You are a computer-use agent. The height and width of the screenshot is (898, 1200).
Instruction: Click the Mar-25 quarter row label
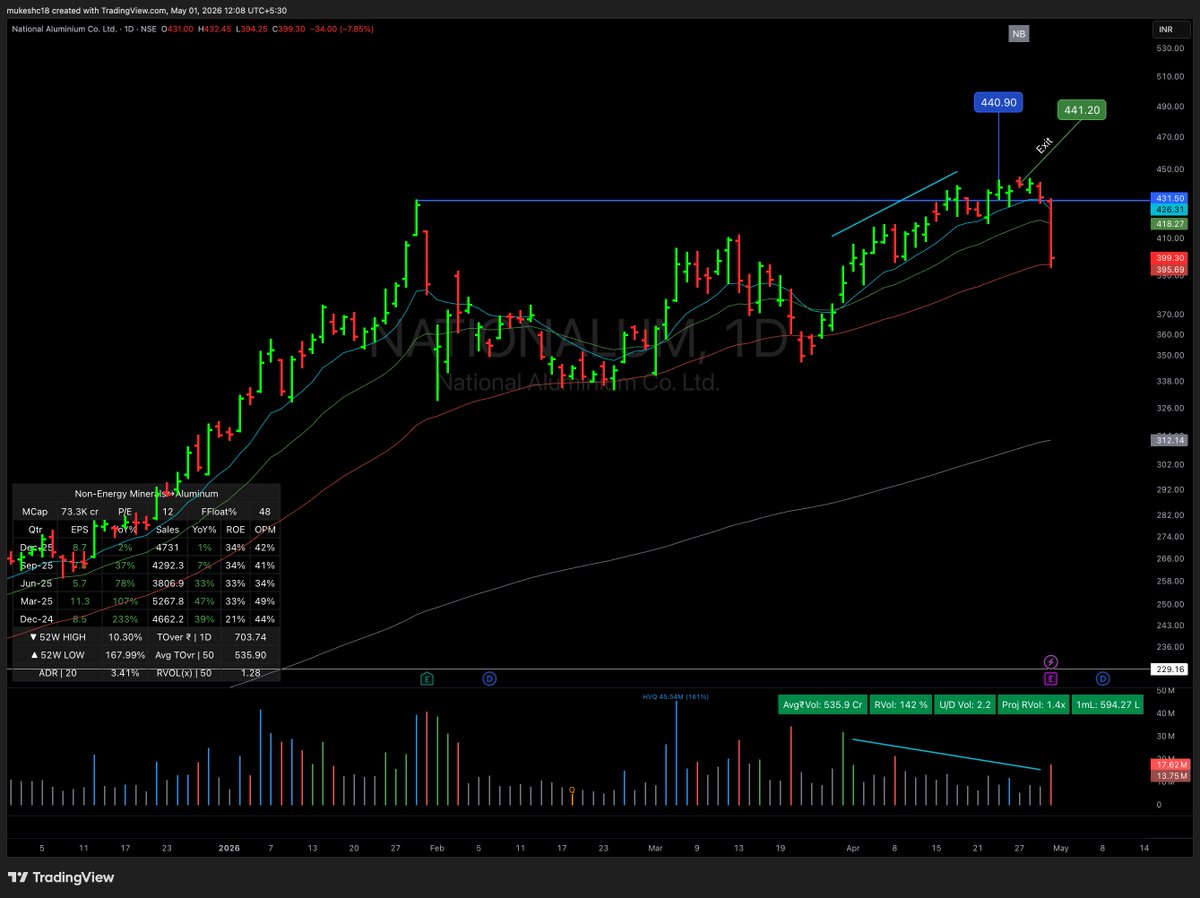tap(37, 601)
